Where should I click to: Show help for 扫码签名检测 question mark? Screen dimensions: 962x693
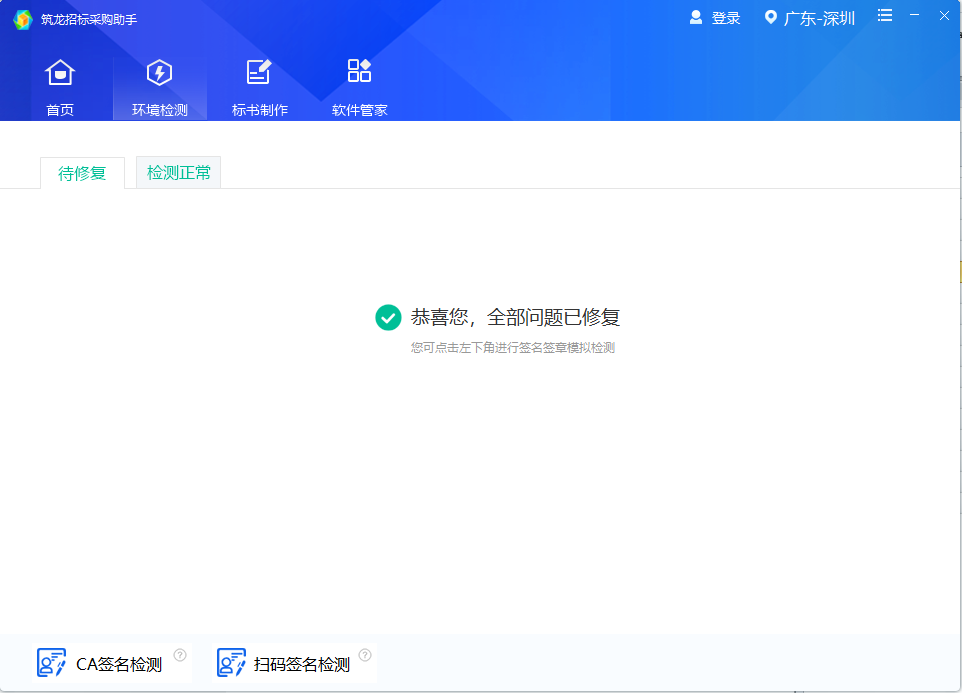[x=365, y=655]
